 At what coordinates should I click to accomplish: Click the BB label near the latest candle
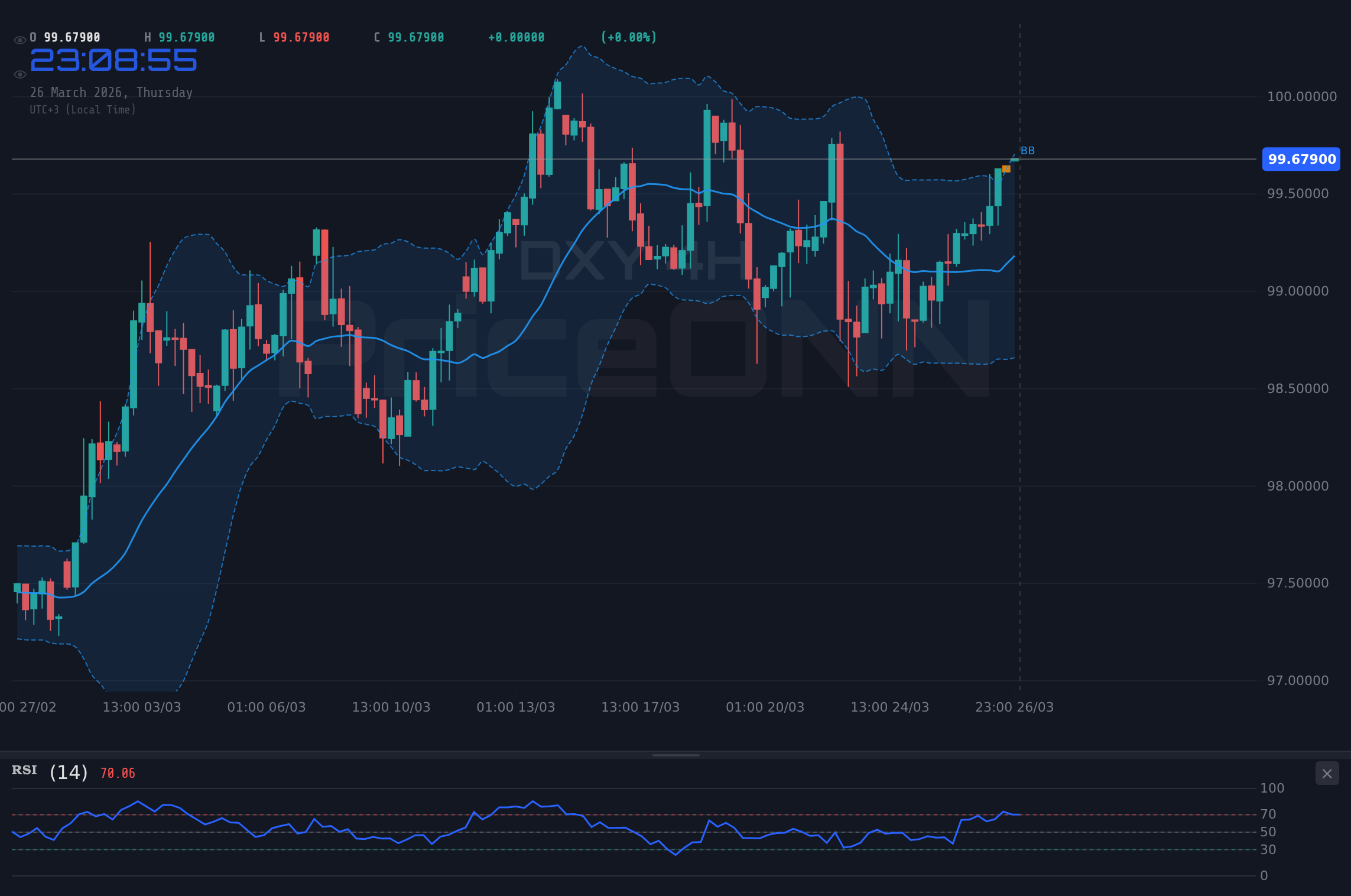tap(1028, 150)
